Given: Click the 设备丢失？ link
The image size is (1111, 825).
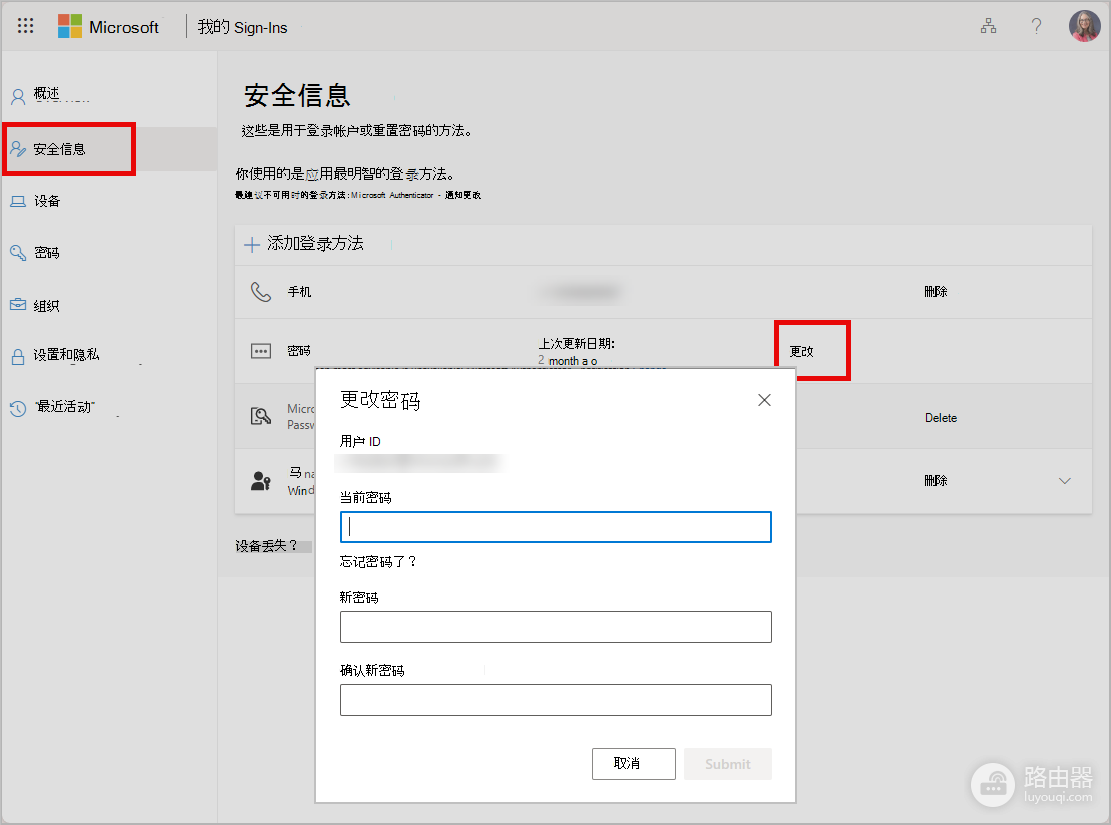Looking at the screenshot, I should (266, 546).
